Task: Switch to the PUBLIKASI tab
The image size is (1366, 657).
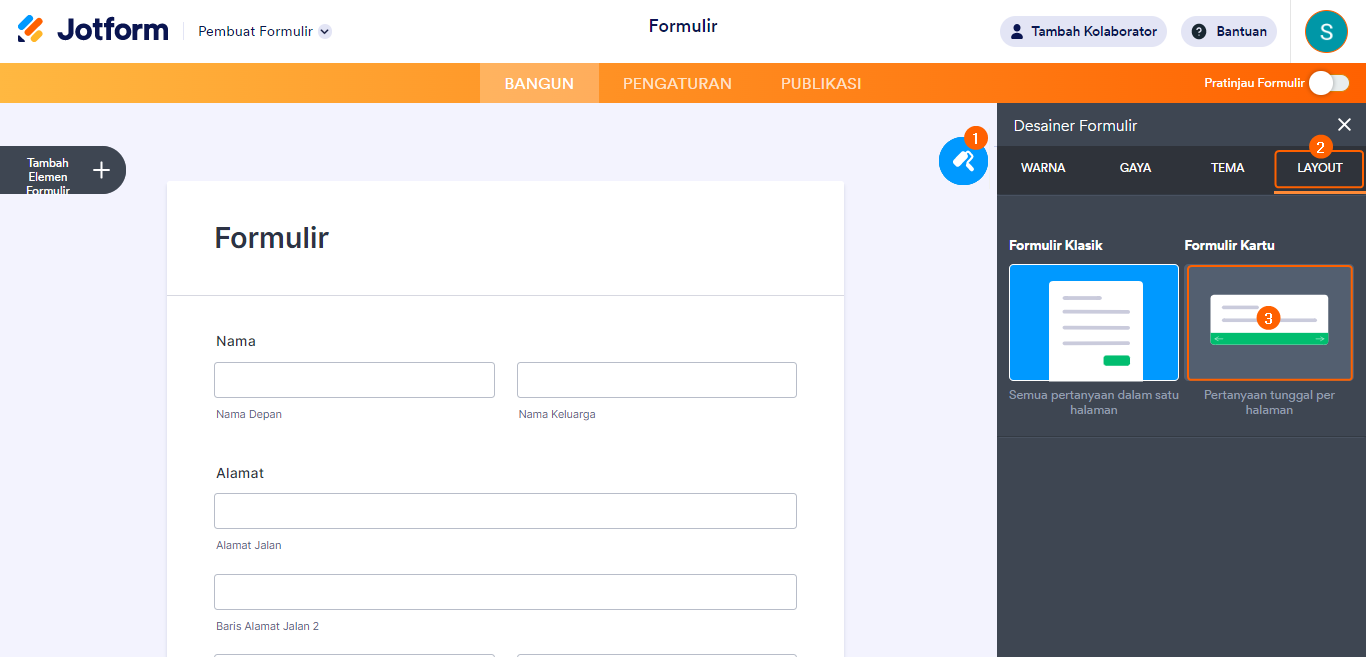Action: click(821, 83)
